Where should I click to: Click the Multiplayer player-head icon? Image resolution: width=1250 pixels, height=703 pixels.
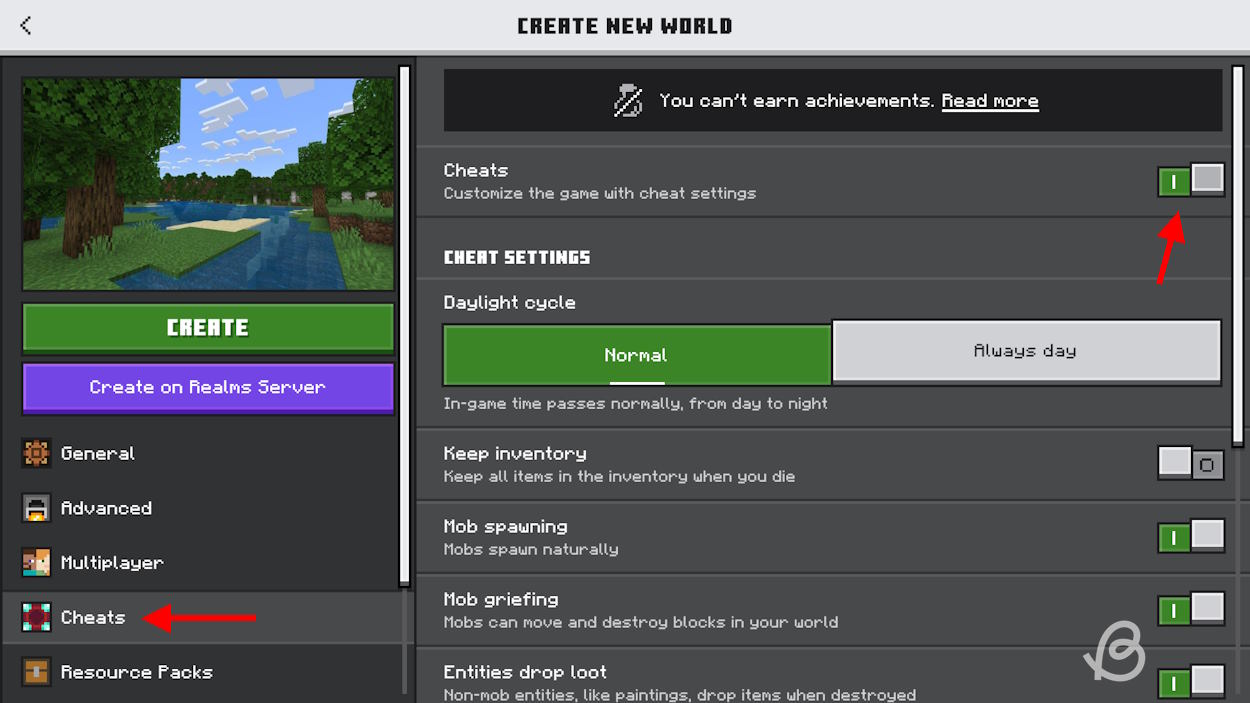pyautogui.click(x=36, y=562)
